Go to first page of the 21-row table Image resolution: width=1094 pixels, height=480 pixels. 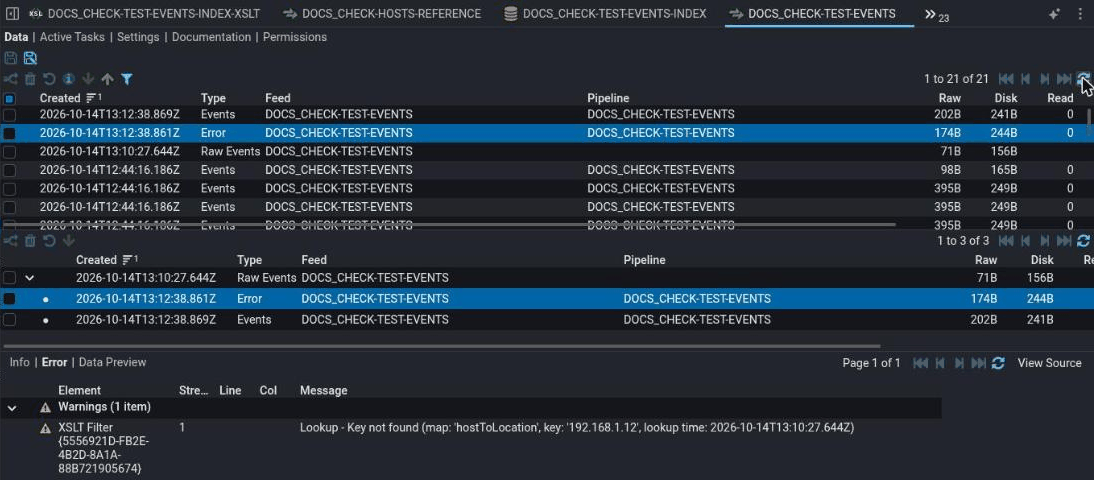(x=1005, y=79)
